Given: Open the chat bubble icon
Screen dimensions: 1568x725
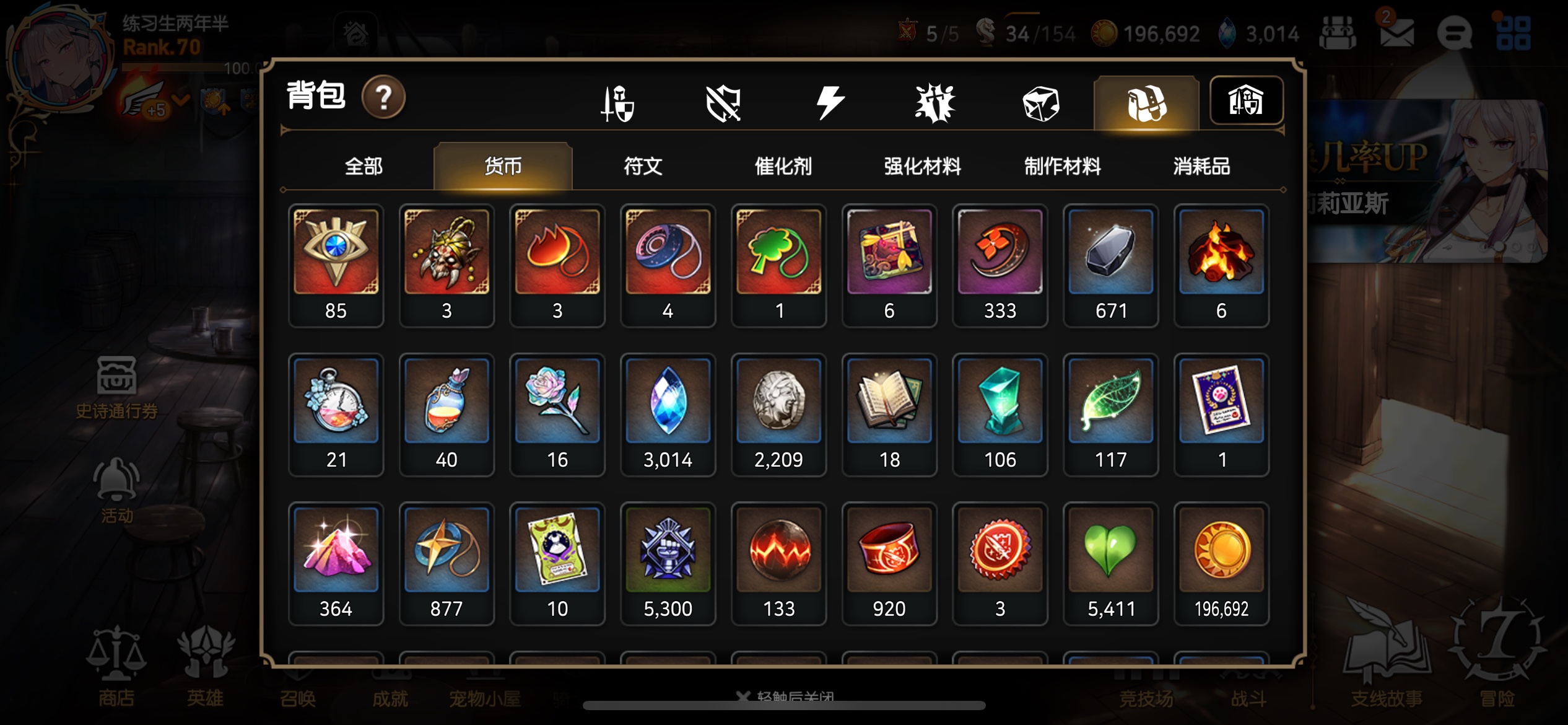Looking at the screenshot, I should 1454,32.
